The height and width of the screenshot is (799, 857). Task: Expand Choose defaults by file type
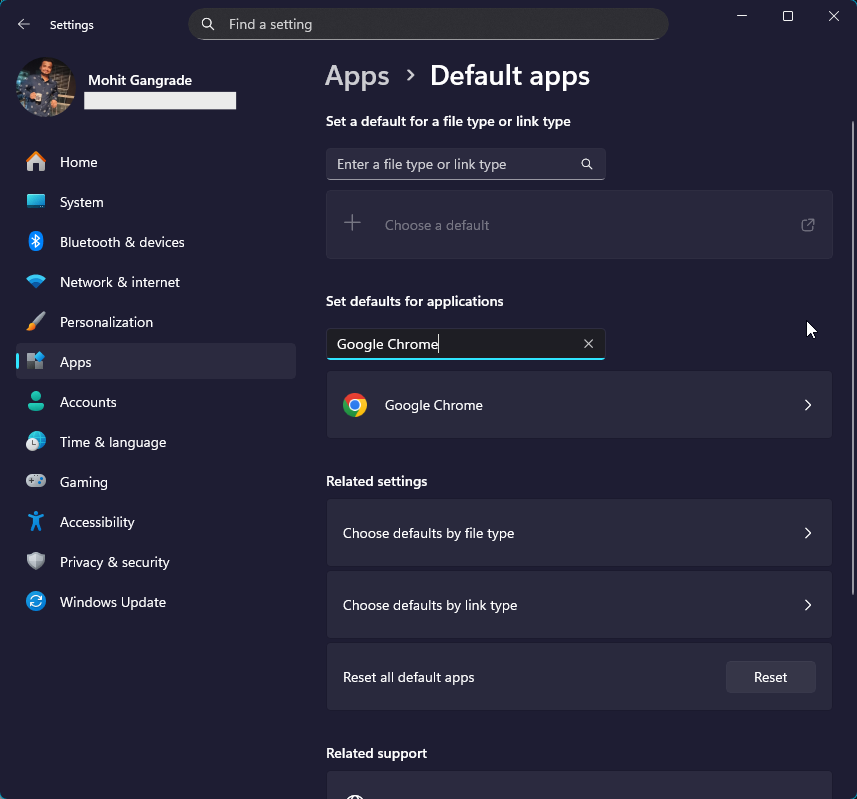pyautogui.click(x=808, y=533)
